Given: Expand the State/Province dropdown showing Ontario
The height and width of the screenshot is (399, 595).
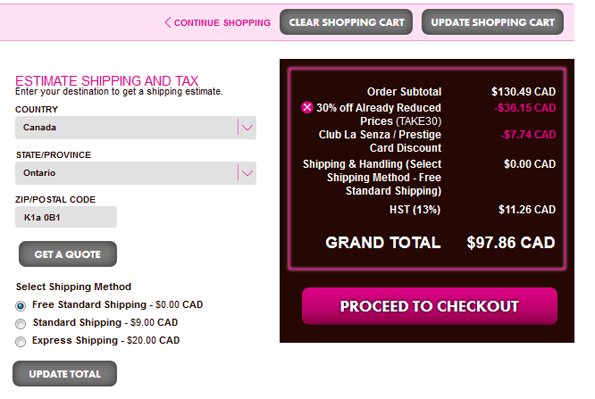Looking at the screenshot, I should [x=135, y=173].
